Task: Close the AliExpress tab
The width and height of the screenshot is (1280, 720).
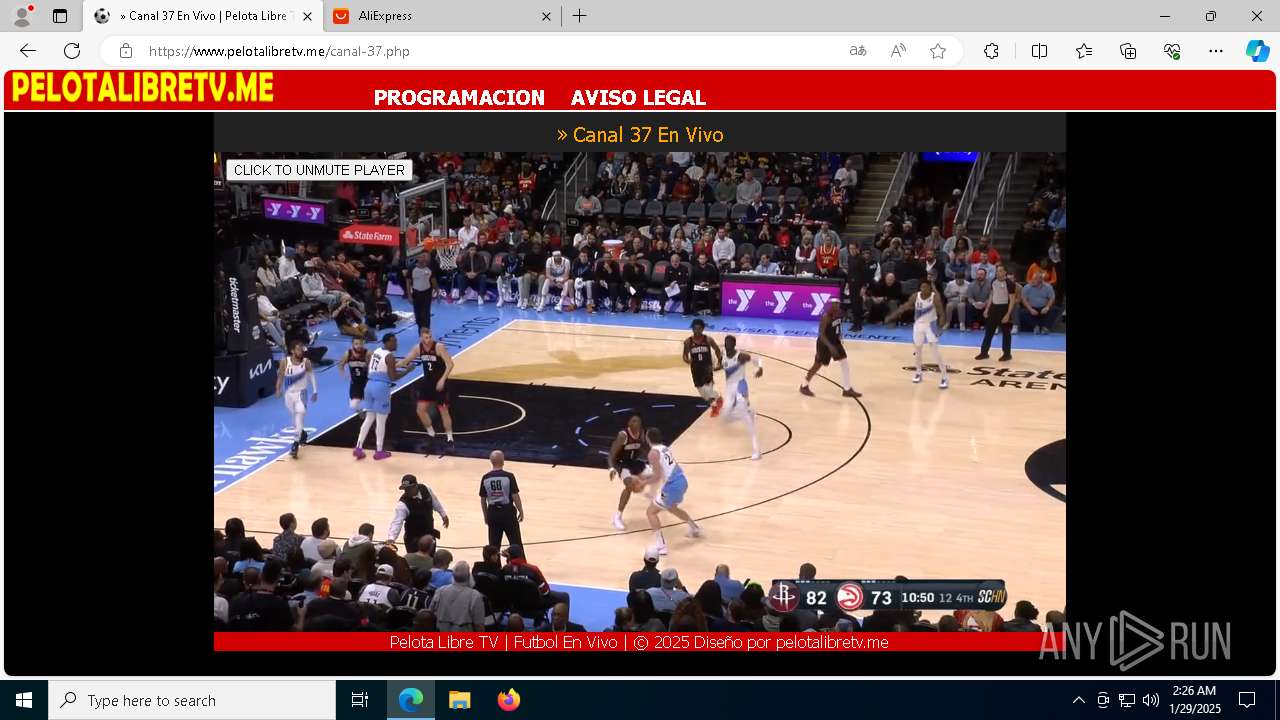Action: pyautogui.click(x=546, y=16)
